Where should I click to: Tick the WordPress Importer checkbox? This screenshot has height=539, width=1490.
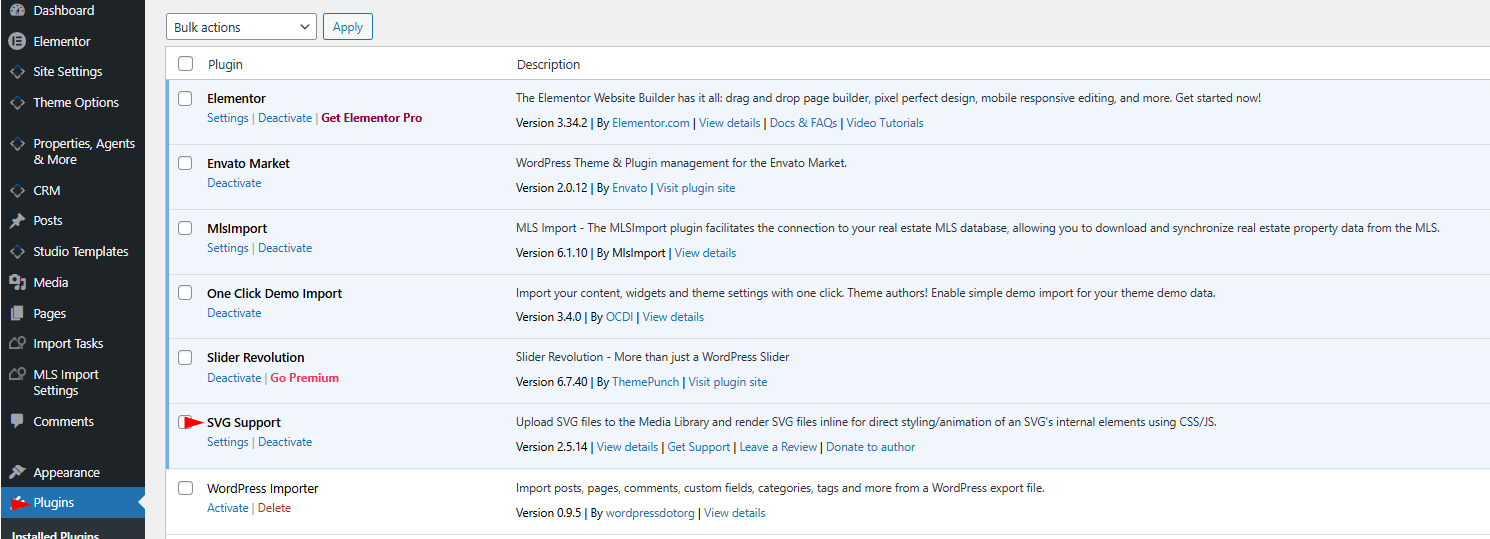185,489
